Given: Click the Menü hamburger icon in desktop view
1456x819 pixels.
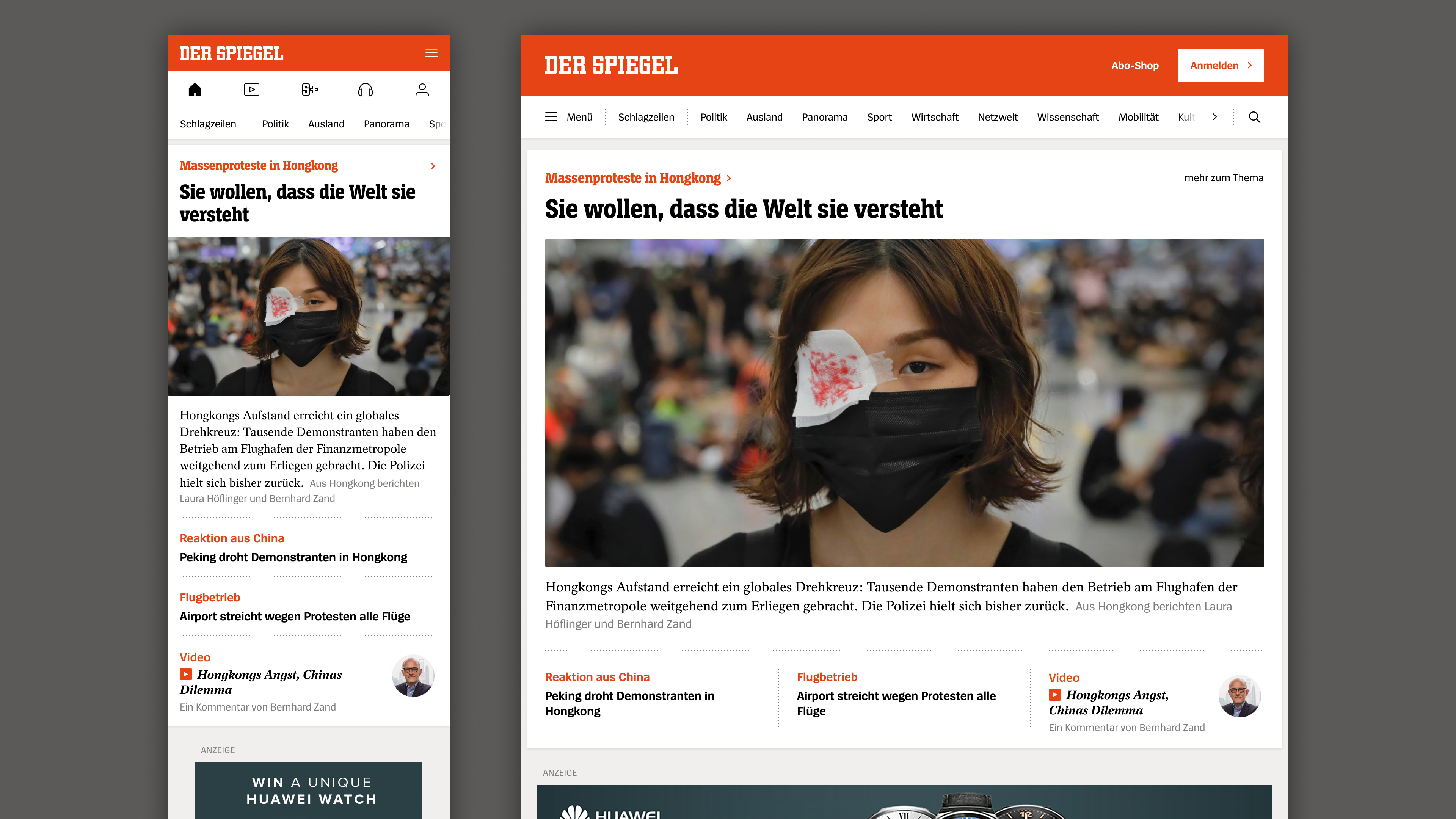Looking at the screenshot, I should [x=551, y=117].
